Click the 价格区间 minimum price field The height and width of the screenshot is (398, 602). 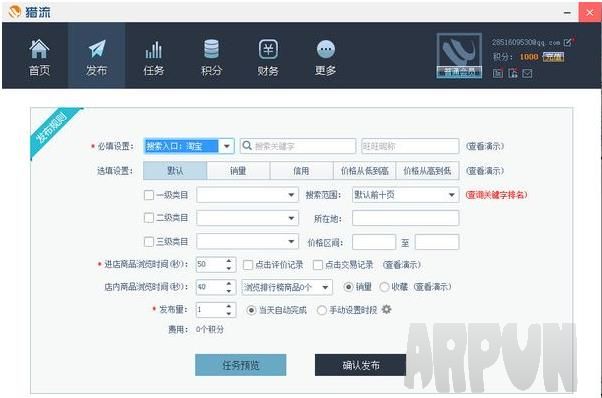coord(374,242)
